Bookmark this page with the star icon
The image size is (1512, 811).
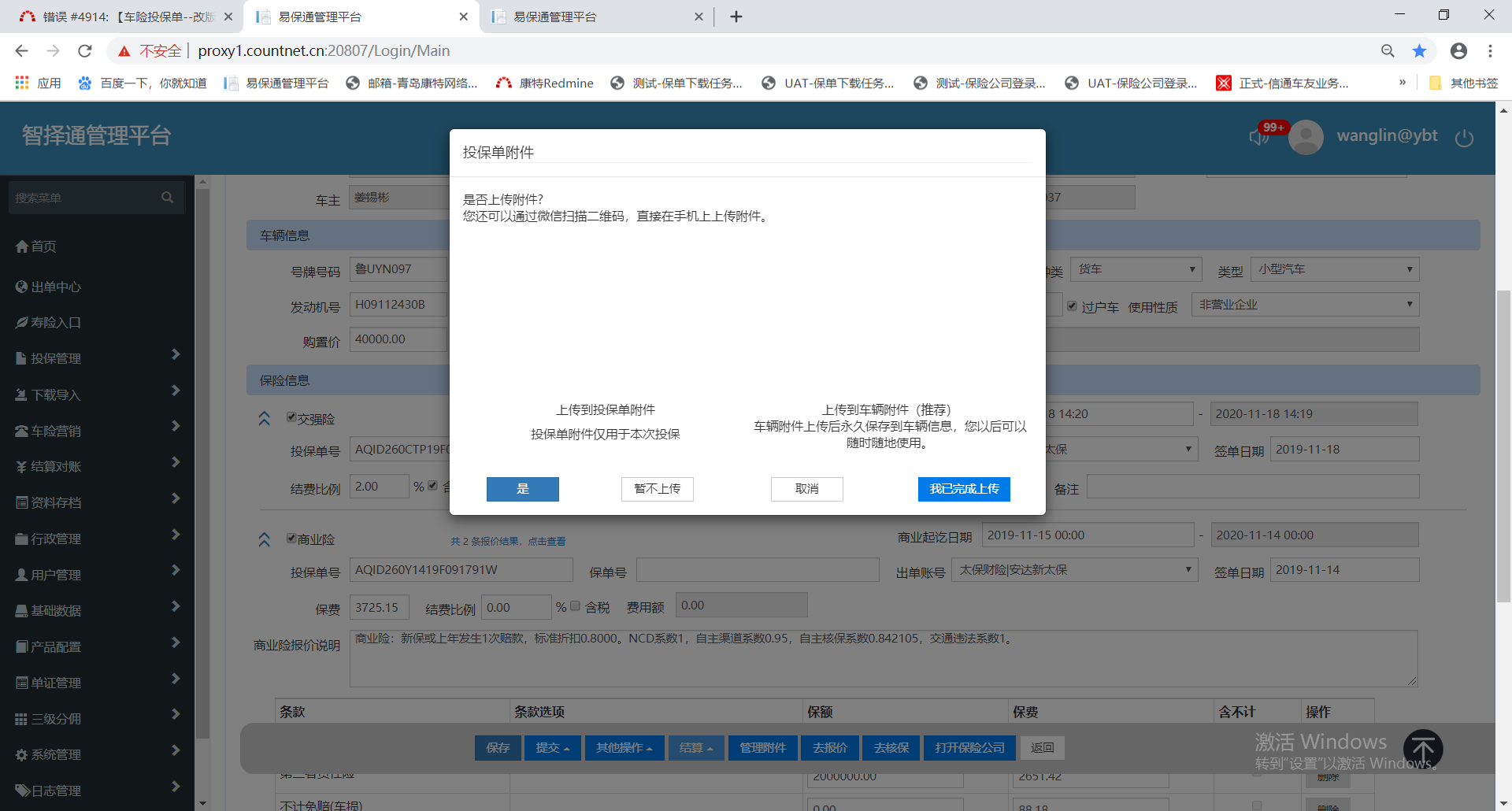[x=1419, y=50]
